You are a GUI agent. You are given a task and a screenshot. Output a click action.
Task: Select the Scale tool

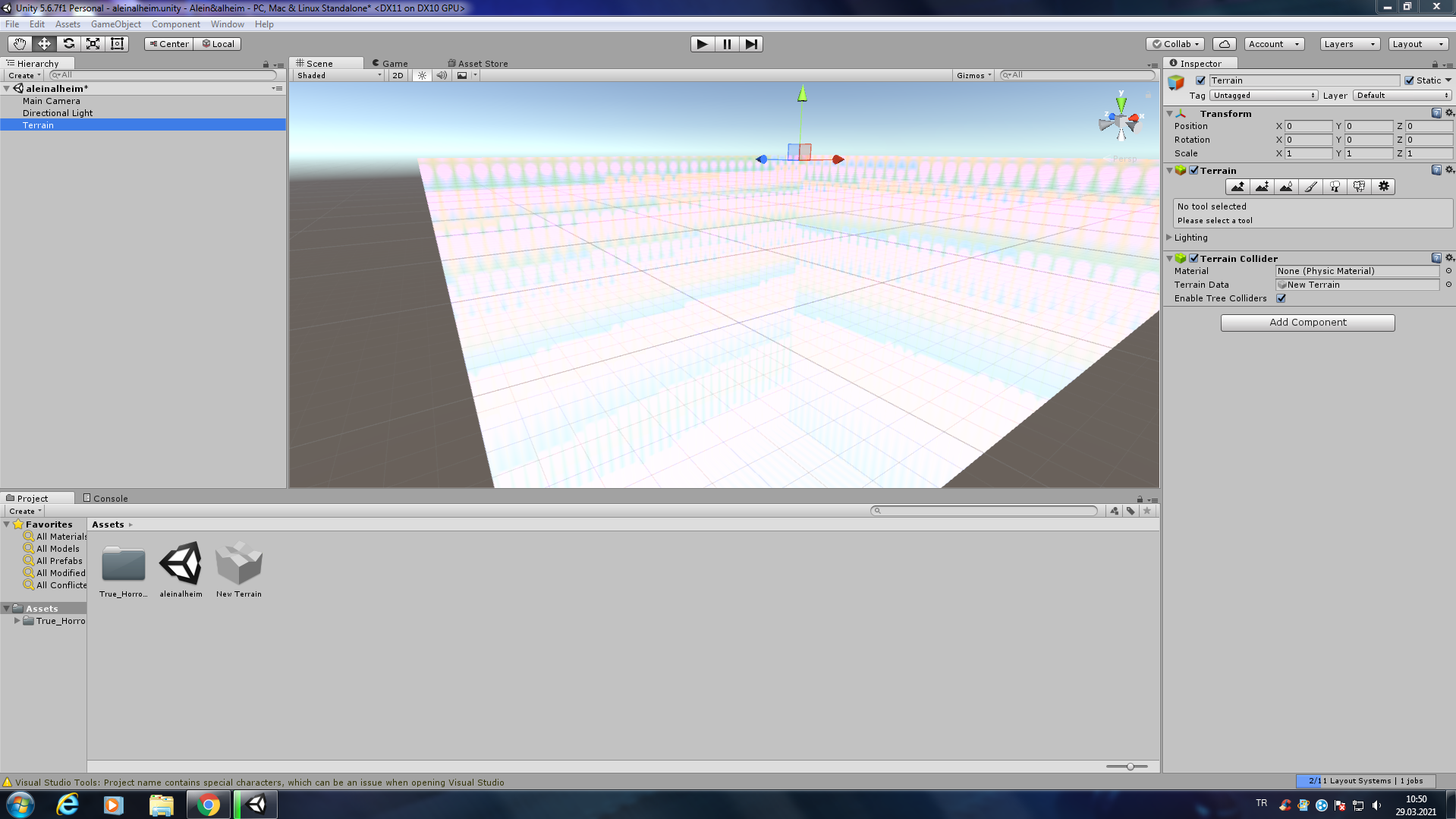[x=93, y=44]
